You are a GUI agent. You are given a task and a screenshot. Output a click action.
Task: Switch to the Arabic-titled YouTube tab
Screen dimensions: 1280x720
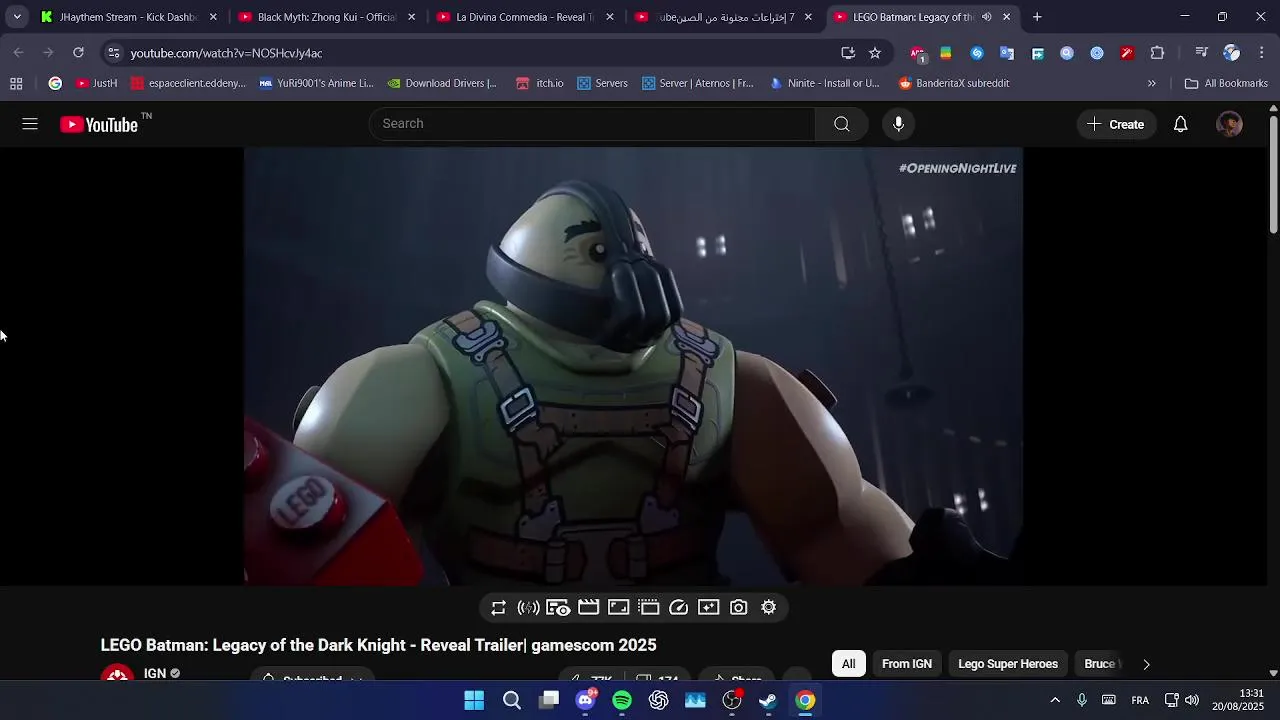(x=724, y=17)
